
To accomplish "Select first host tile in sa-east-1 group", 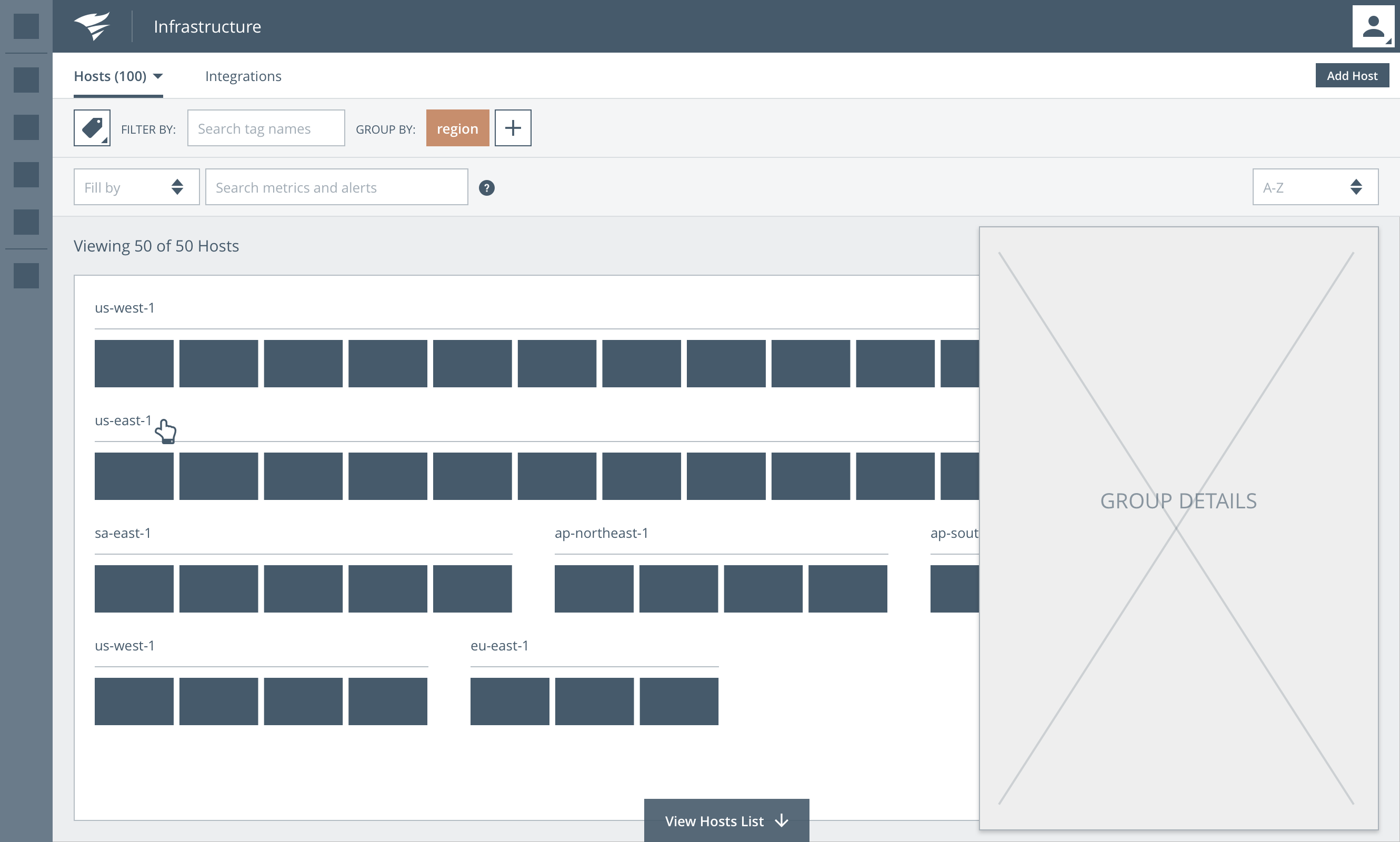I will pyautogui.click(x=134, y=588).
